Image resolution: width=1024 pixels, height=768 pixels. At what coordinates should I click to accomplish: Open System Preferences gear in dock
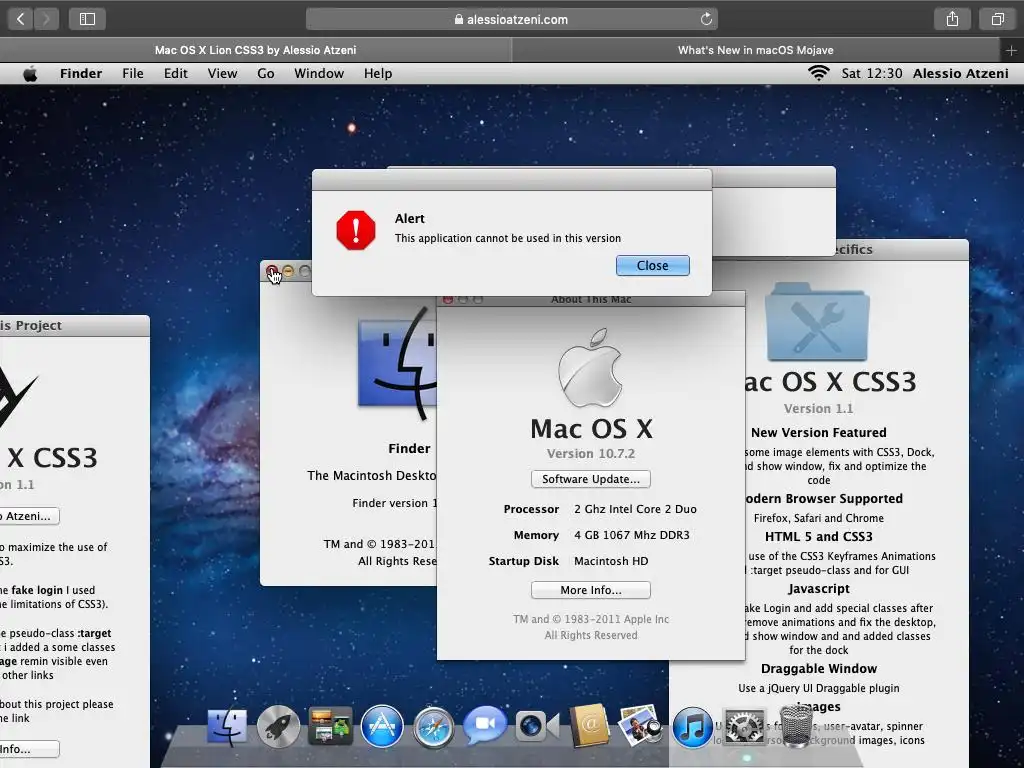(x=744, y=726)
